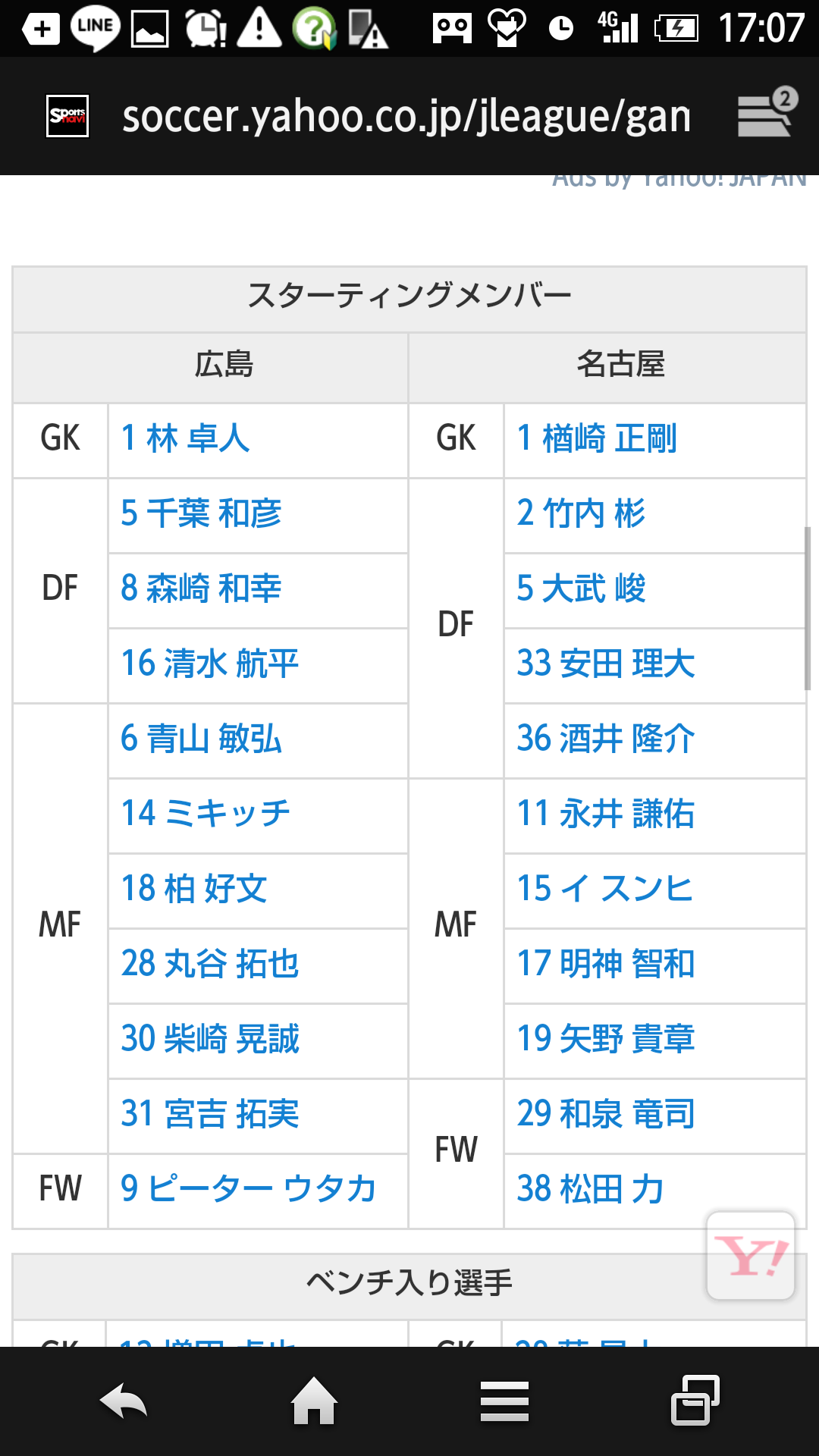Tap the floating Yahoo! Y! button
Image resolution: width=819 pixels, height=1456 pixels.
[x=750, y=1255]
